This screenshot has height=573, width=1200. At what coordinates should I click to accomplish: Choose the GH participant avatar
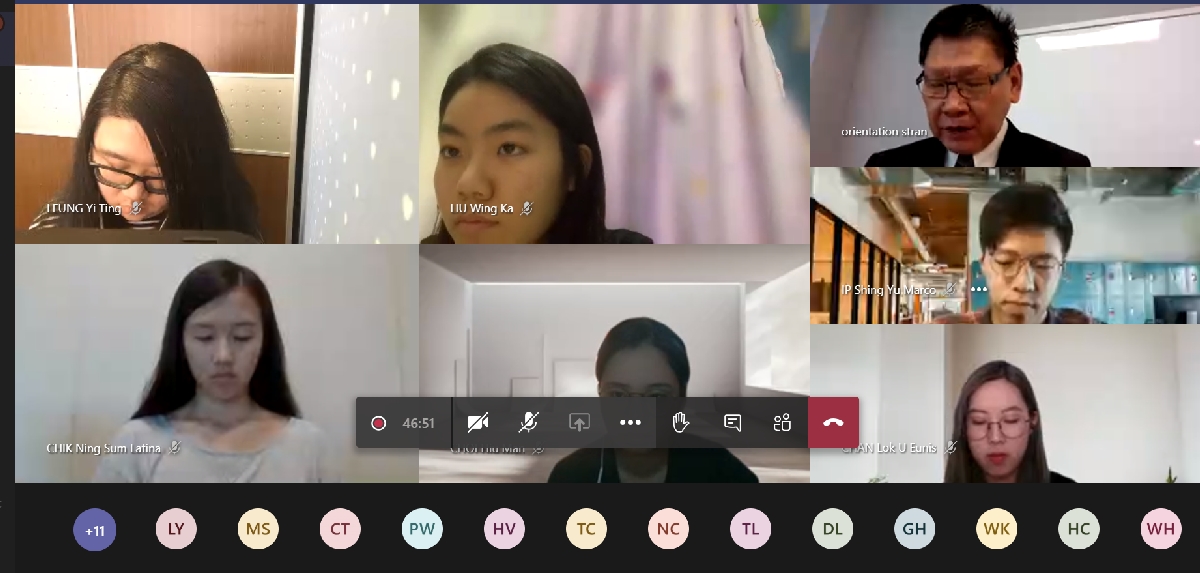[x=914, y=529]
